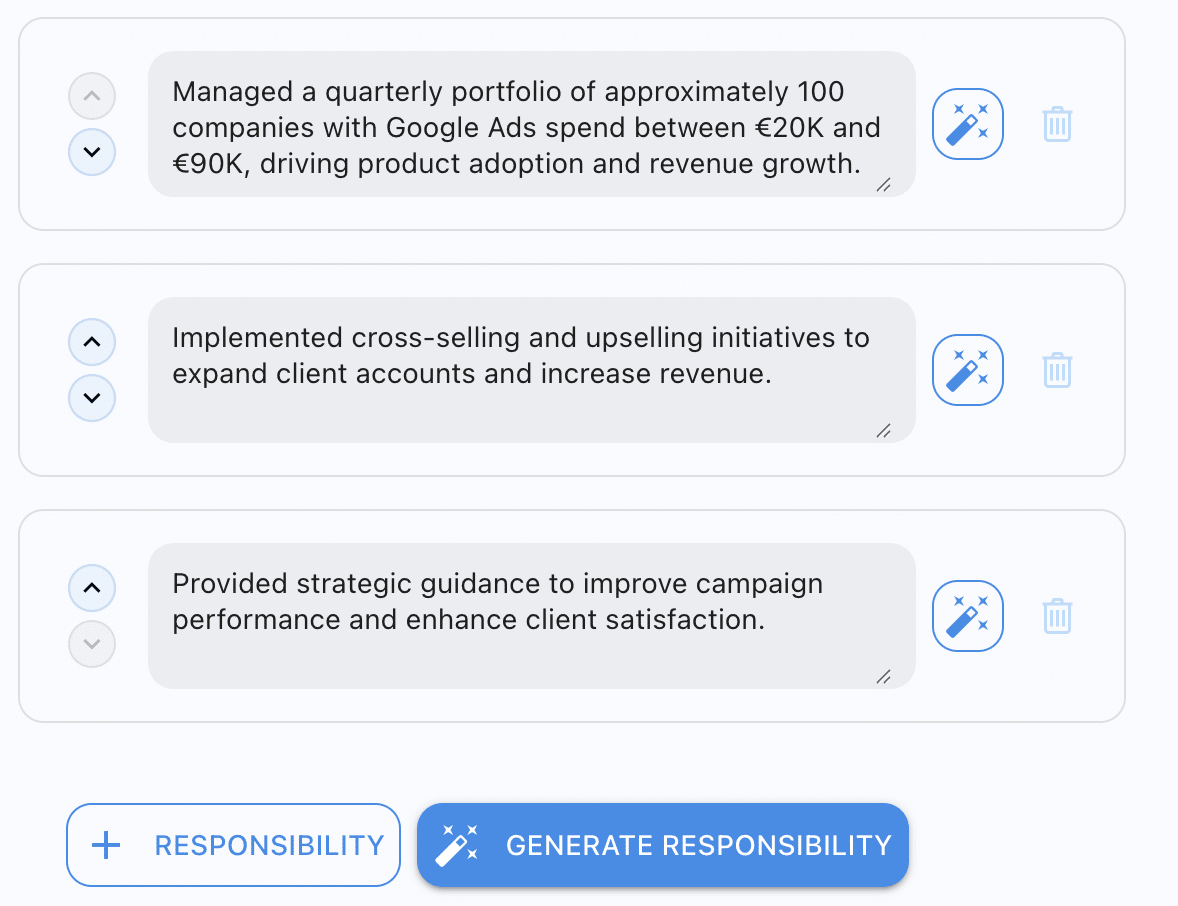Click inside the portfolio management text field

[530, 124]
